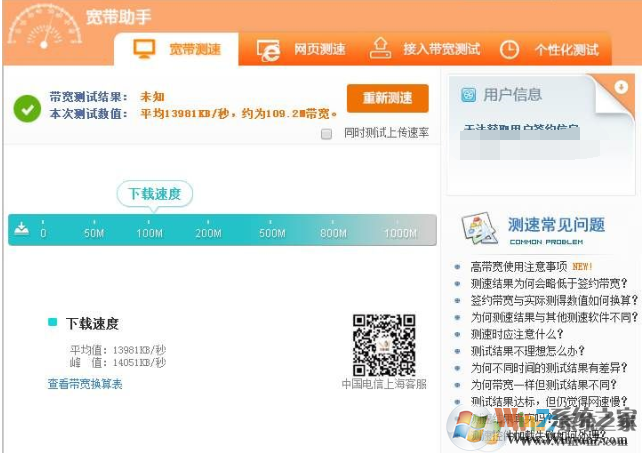
Task: Click the 平均值: 13981KB/秒 line
Action: pos(118,350)
